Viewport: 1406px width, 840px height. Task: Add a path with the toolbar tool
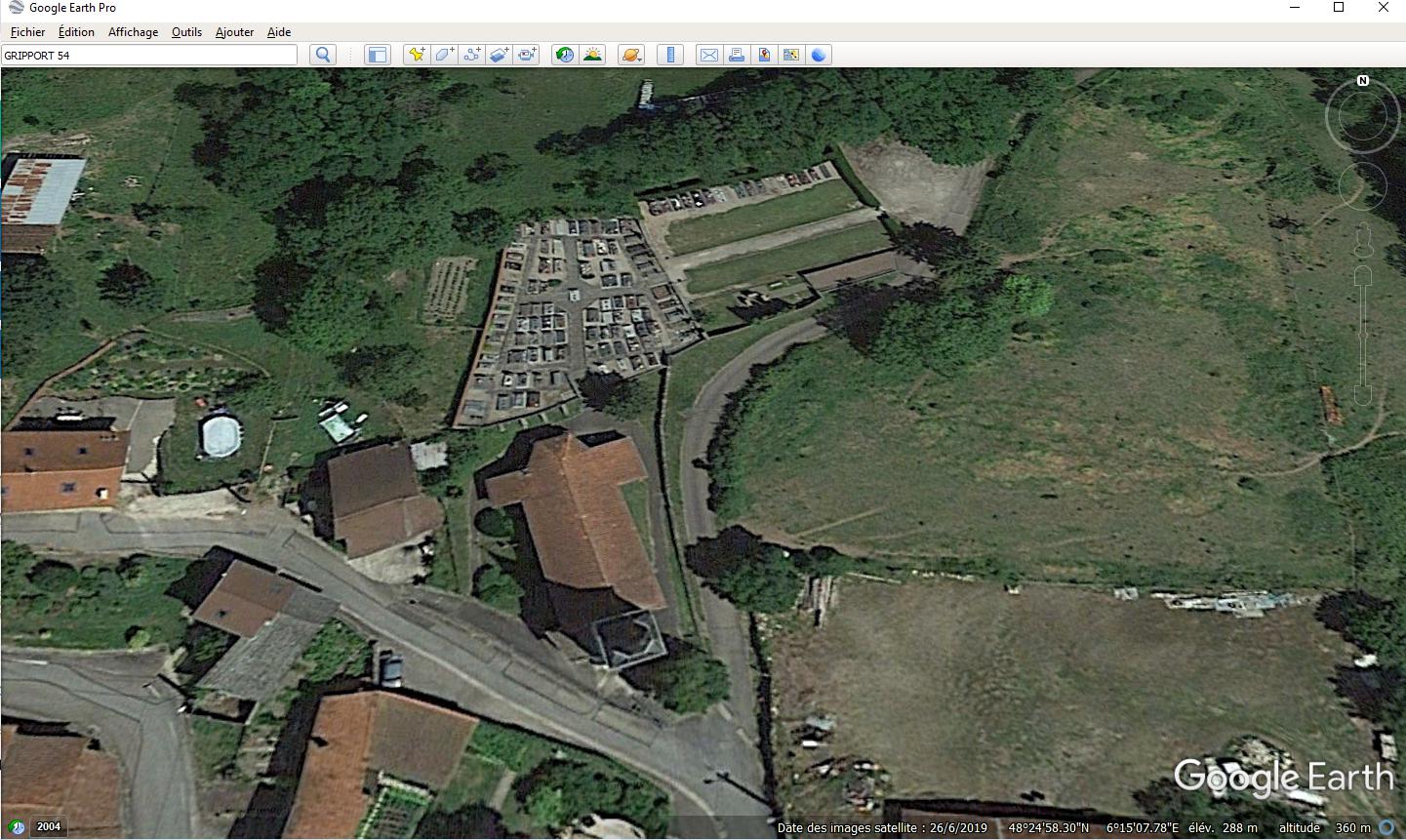(x=471, y=55)
